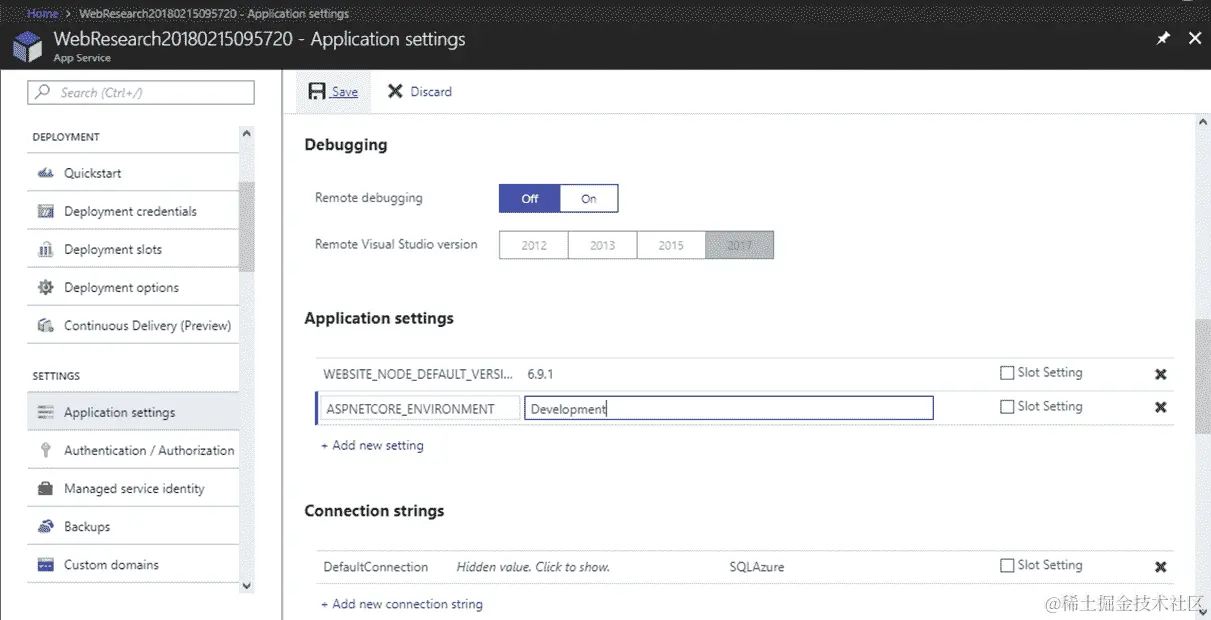1211x620 pixels.
Task: Select Visual Studio version 2017
Action: (x=739, y=245)
